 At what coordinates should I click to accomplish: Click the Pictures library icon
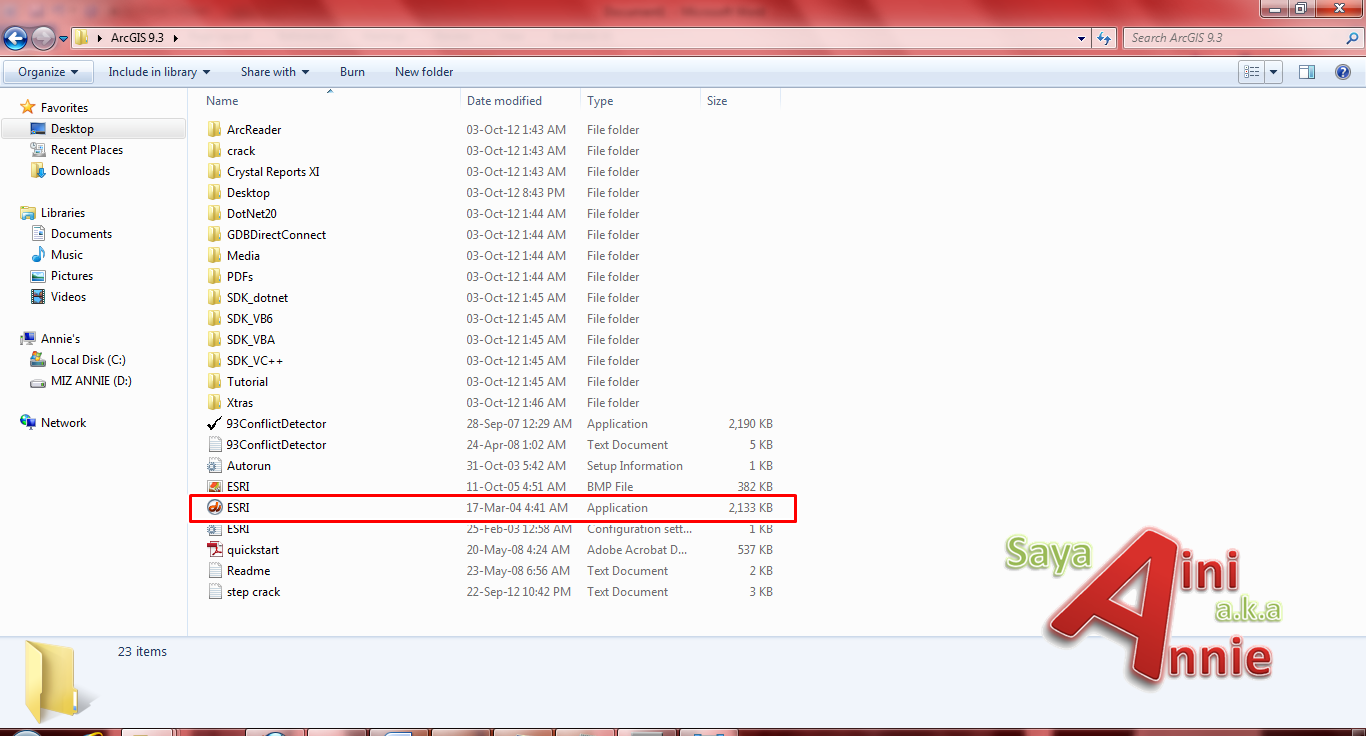point(38,276)
